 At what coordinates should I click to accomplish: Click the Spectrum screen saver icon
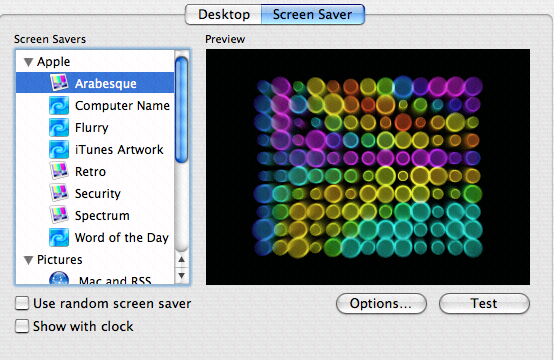click(59, 215)
